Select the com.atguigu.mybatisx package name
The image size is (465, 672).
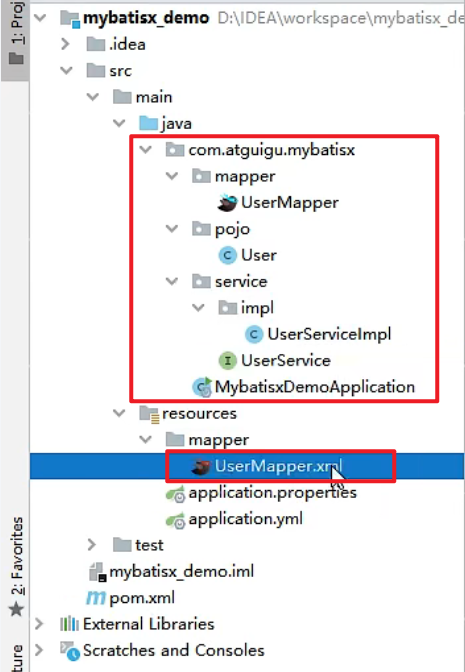tap(272, 150)
